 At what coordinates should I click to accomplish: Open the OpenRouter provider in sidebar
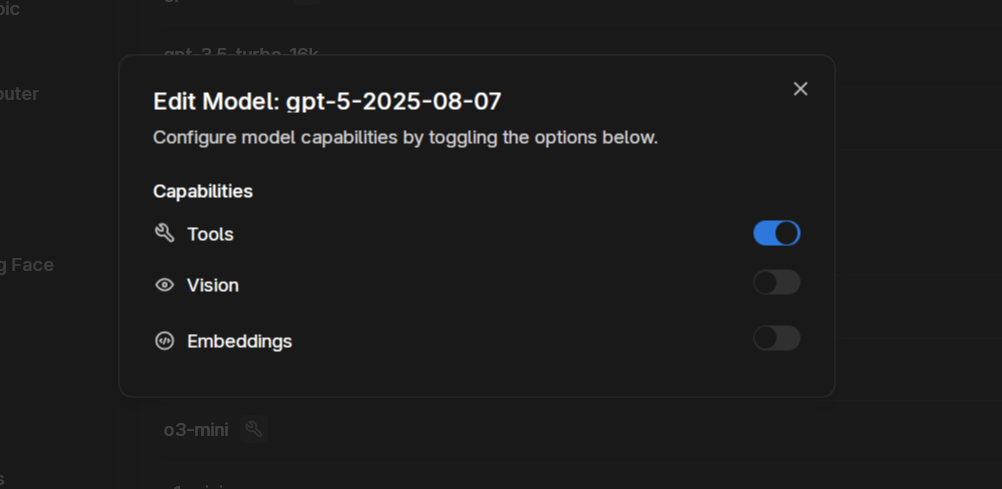[x=18, y=94]
